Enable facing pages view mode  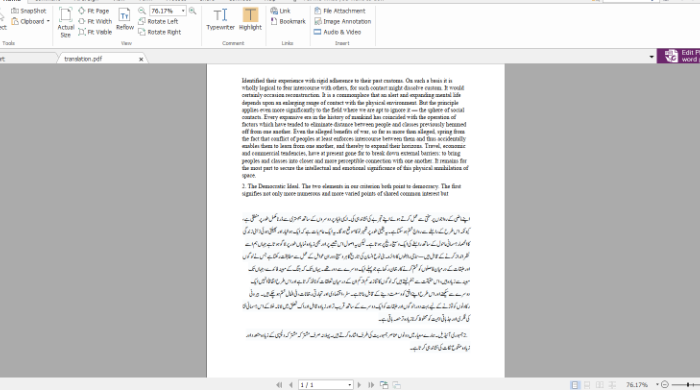[x=600, y=385]
